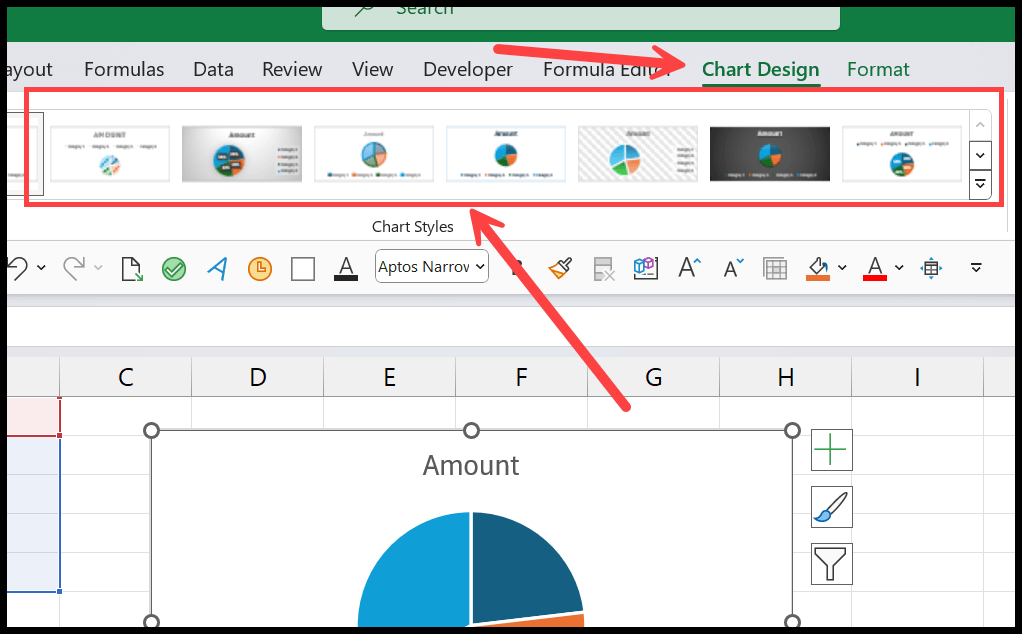Decrease the font size with small A
The height and width of the screenshot is (634, 1022).
(733, 268)
